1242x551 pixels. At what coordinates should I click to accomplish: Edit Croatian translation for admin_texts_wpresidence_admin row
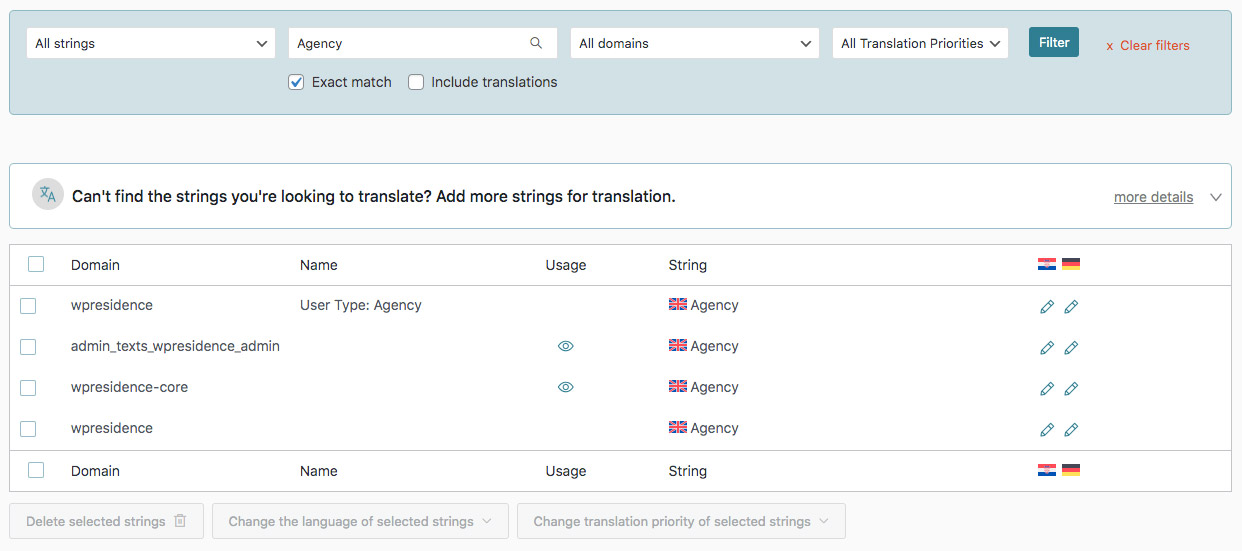point(1047,348)
